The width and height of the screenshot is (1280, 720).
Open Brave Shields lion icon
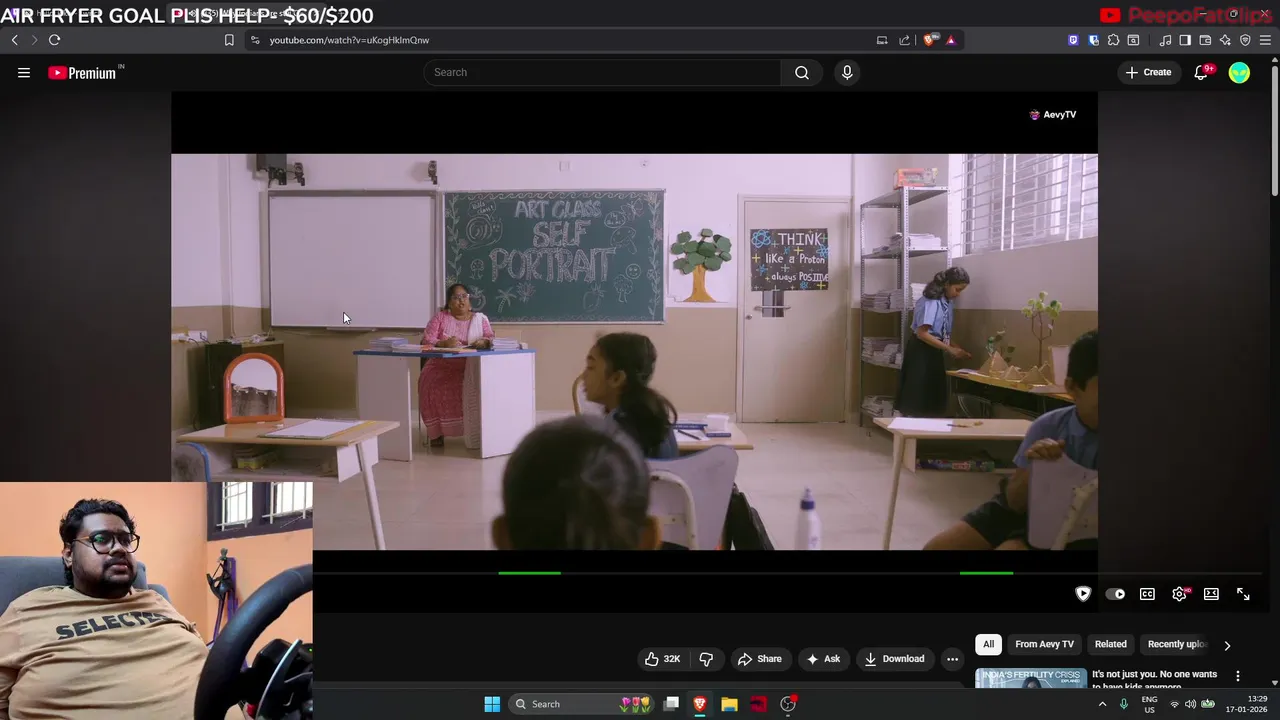pyautogui.click(x=930, y=40)
